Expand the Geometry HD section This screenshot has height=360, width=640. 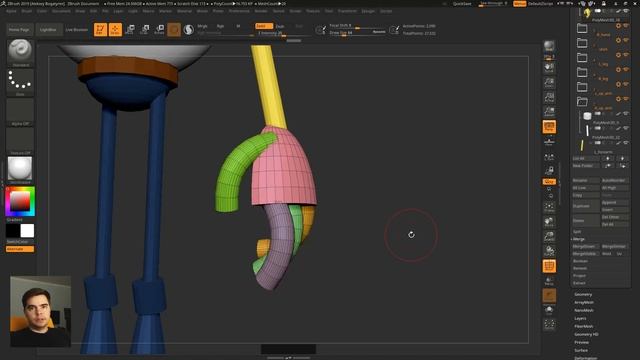click(x=586, y=334)
